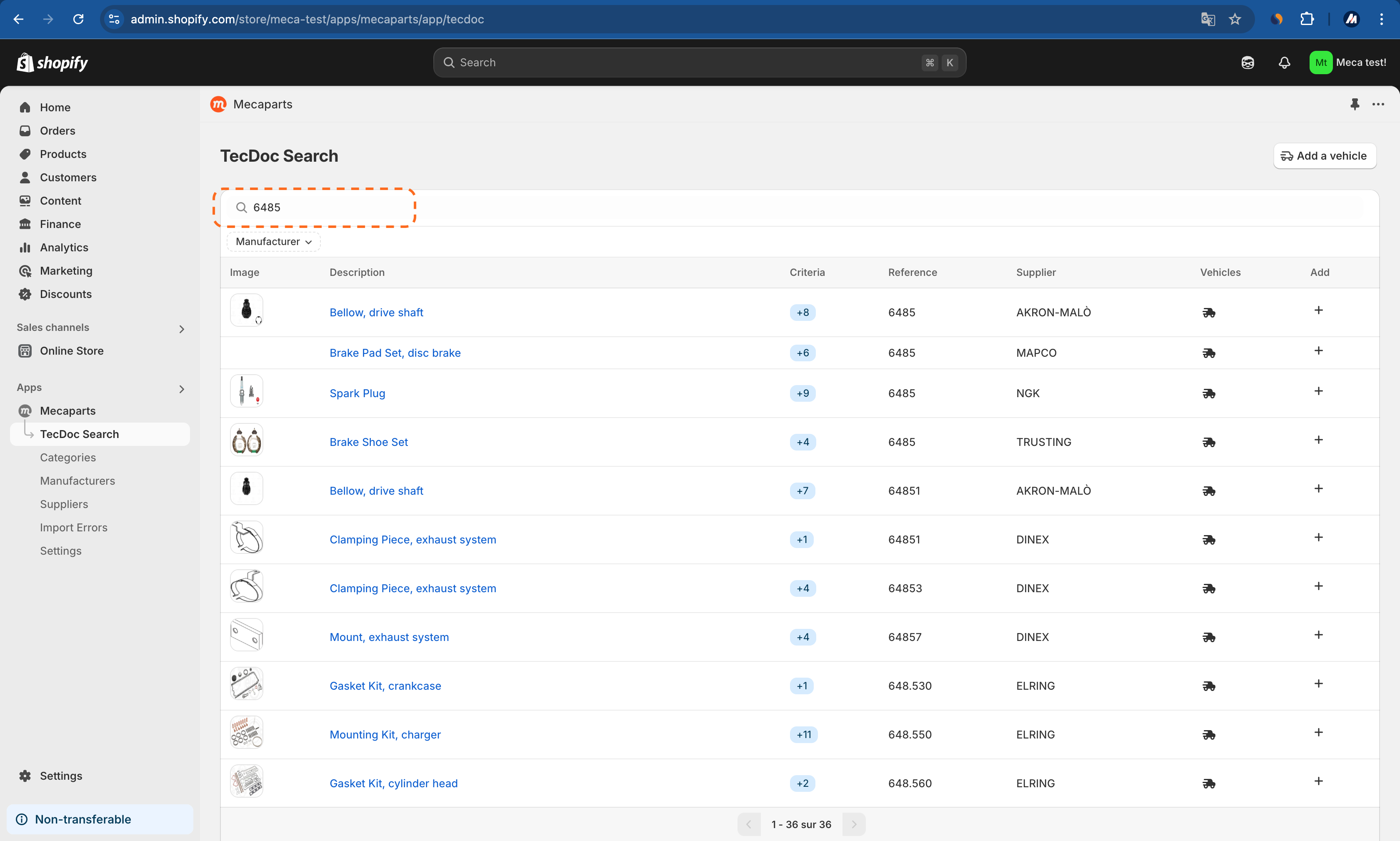Show vehicles for Mounting Kit, charger row

coord(1208,734)
